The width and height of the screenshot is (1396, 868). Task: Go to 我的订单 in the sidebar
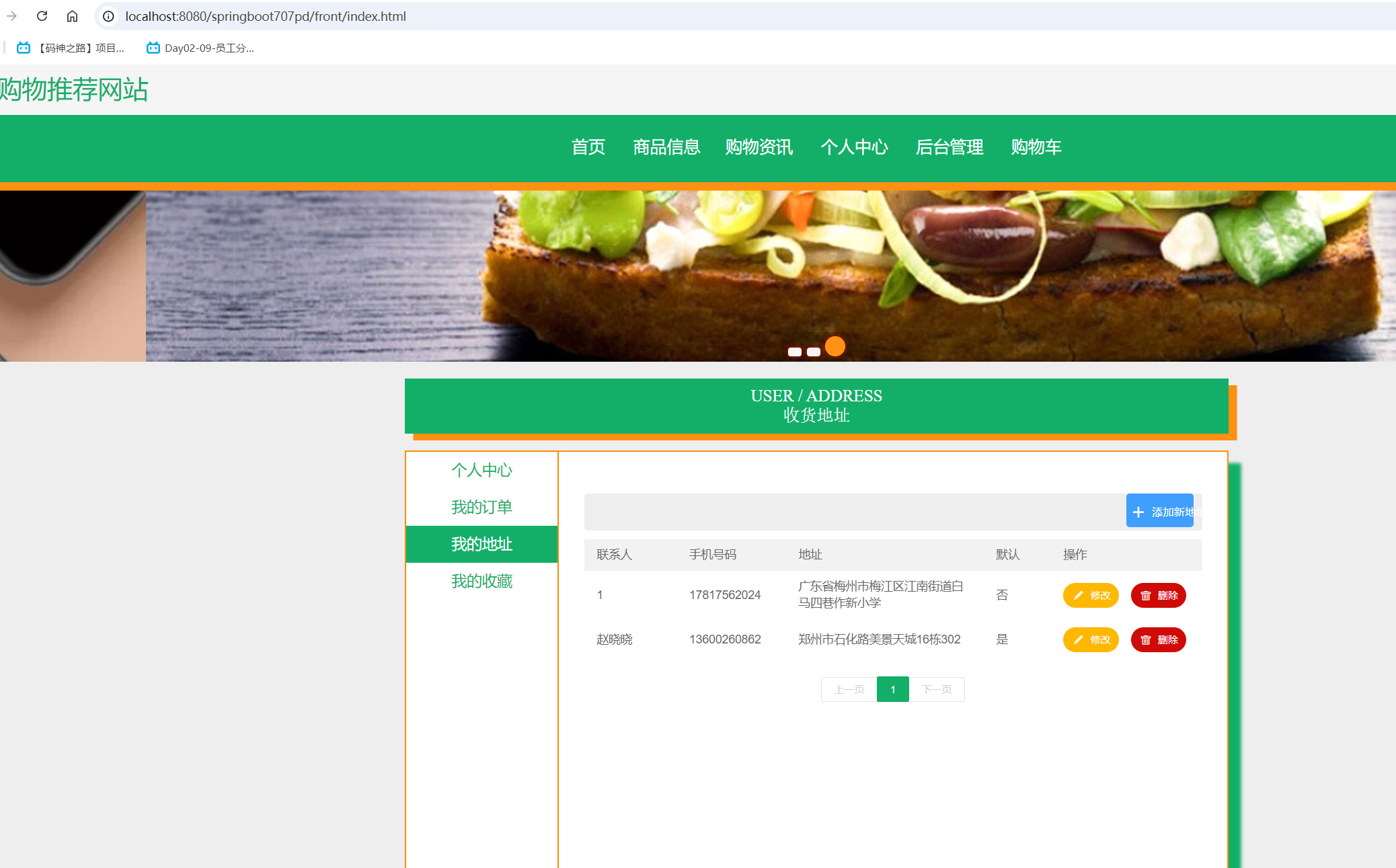pos(481,507)
